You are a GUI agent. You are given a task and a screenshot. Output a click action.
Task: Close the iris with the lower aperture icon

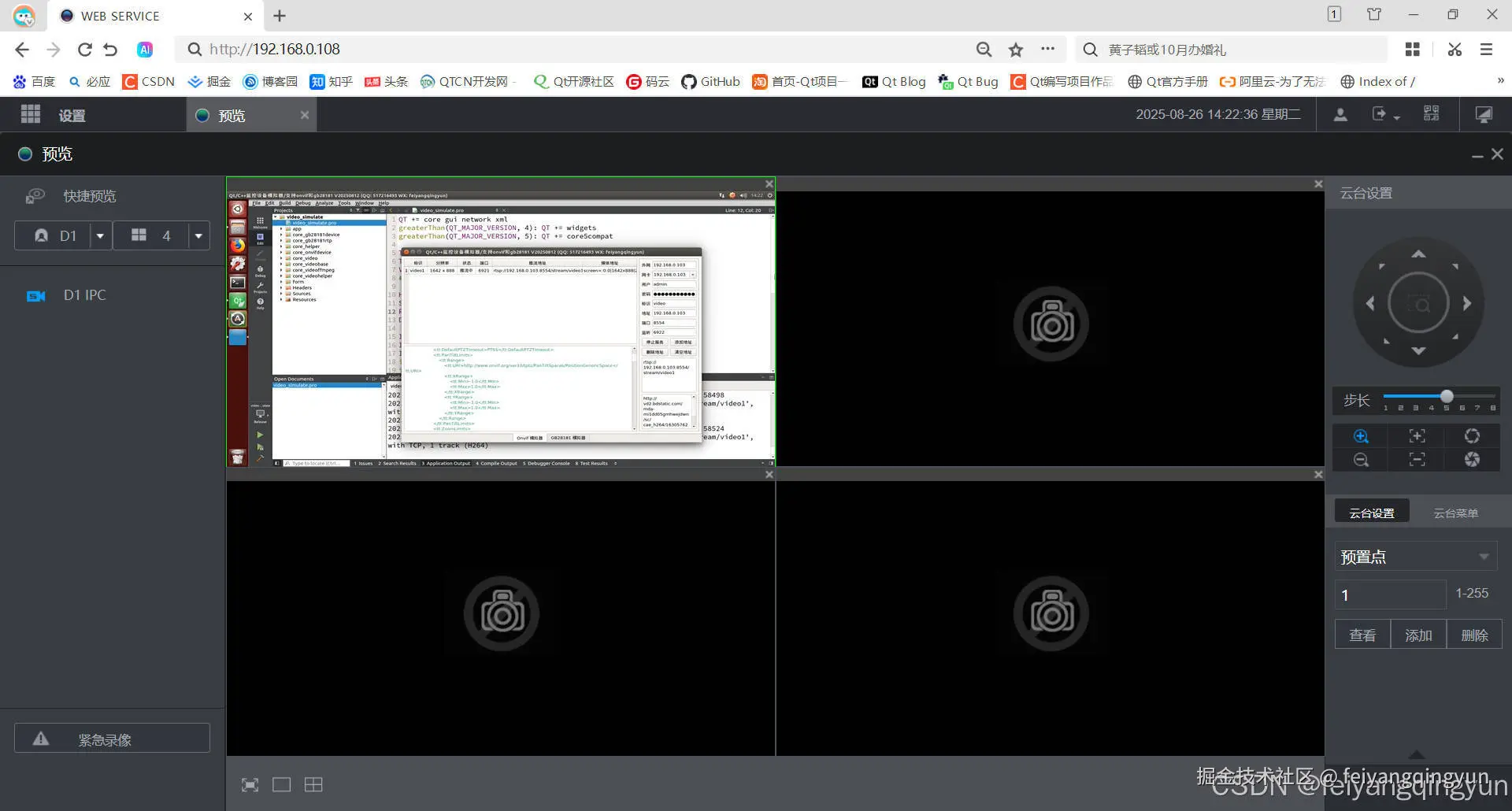(x=1472, y=460)
